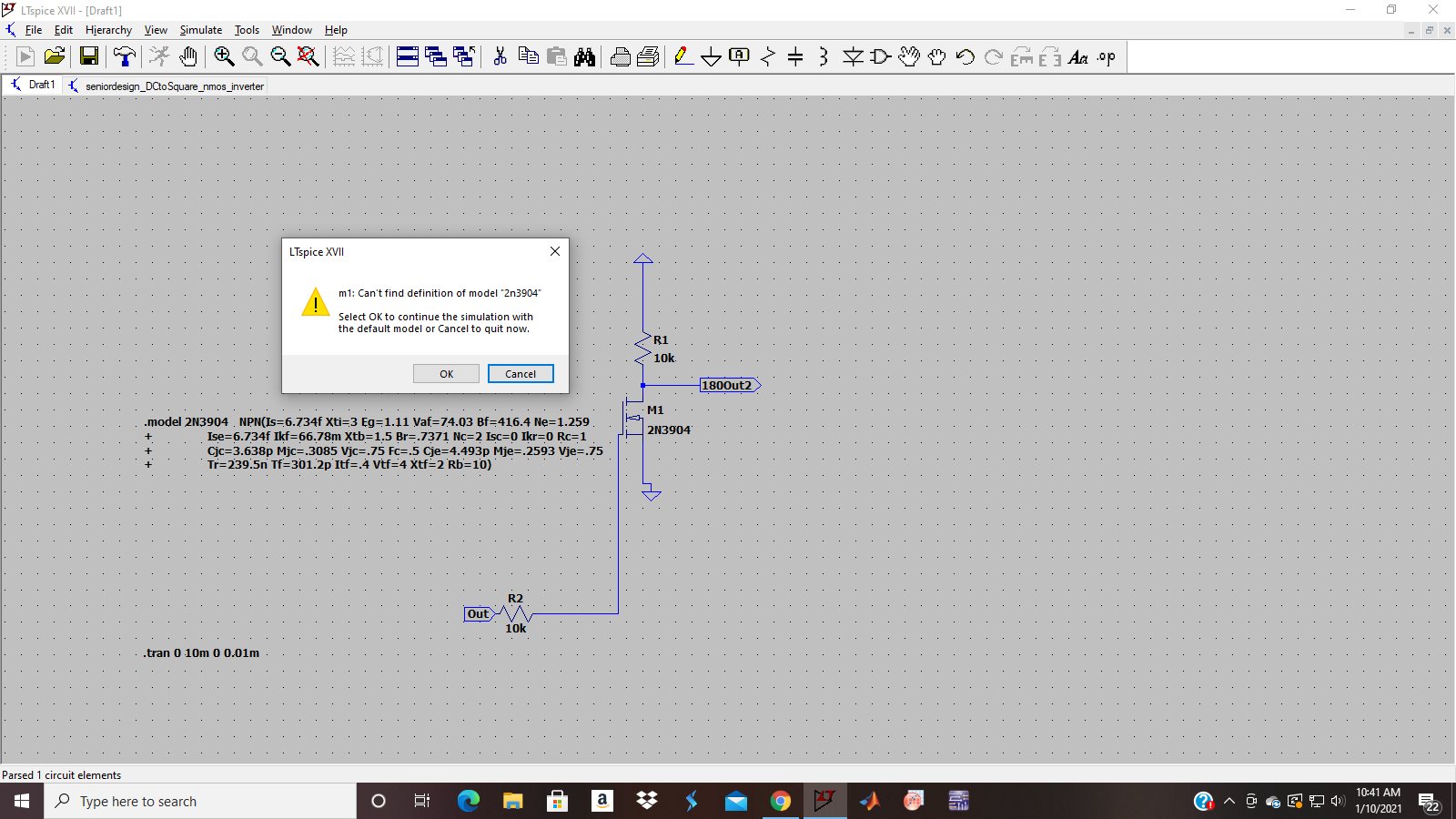Screen dimensions: 1456x819
Task: Click the Zoom in magnifier icon
Action: pyautogui.click(x=224, y=56)
